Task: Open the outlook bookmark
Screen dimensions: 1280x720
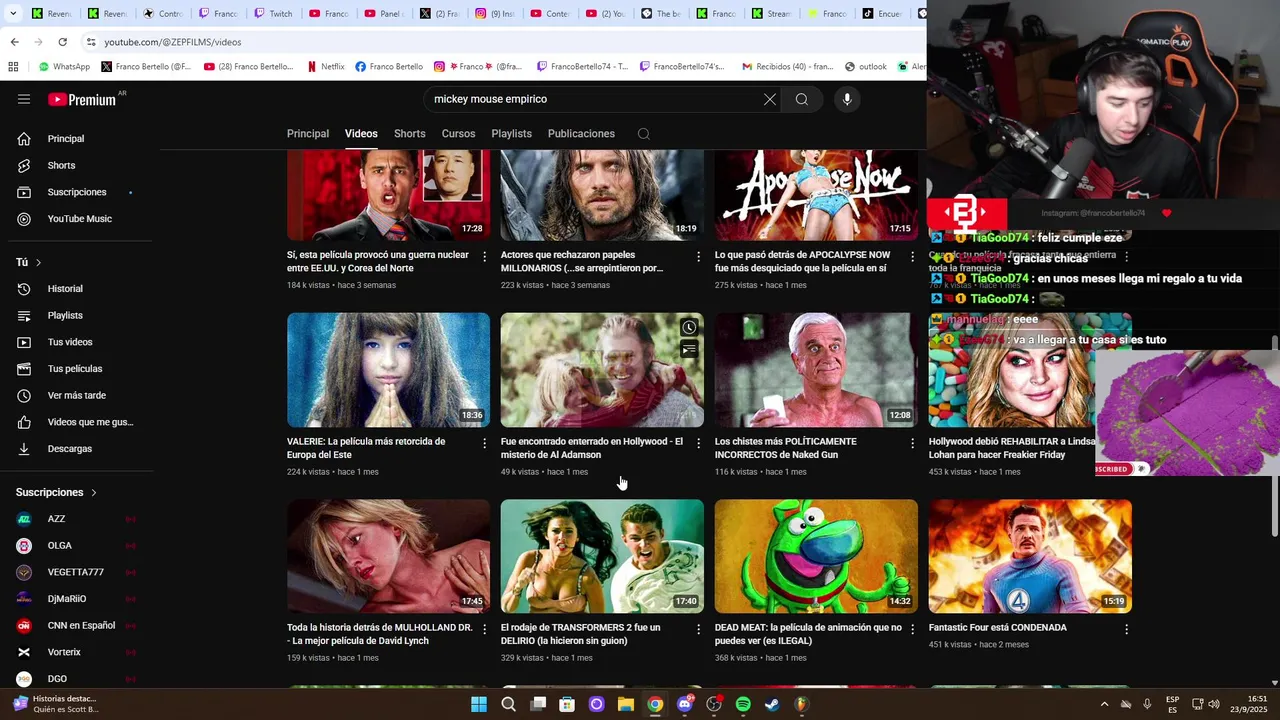Action: (x=866, y=67)
